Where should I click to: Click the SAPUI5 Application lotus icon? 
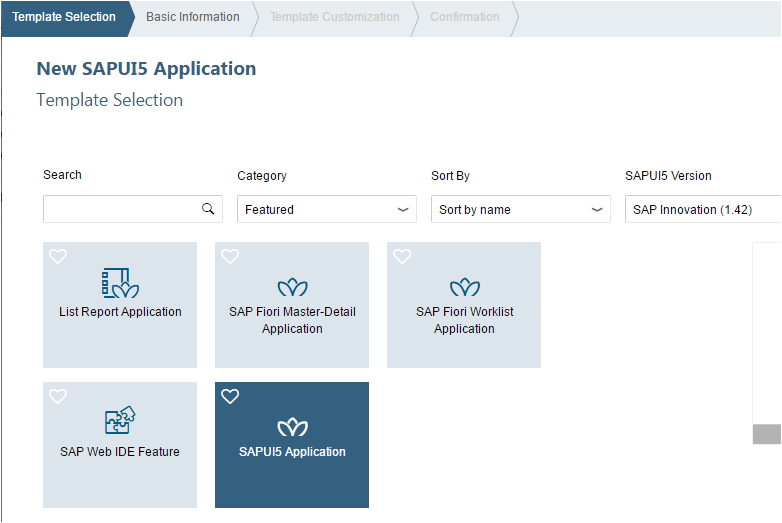click(293, 427)
